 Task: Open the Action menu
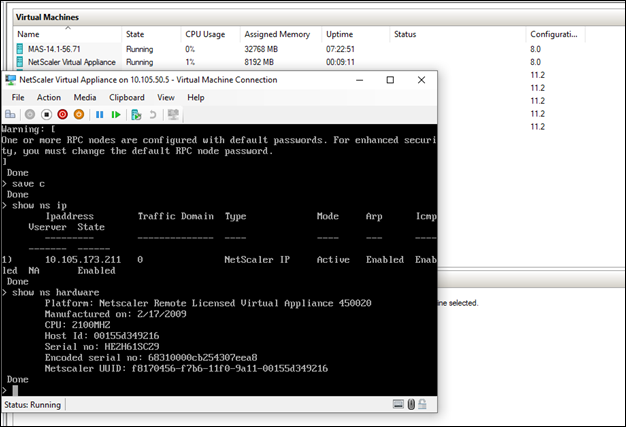tap(49, 97)
